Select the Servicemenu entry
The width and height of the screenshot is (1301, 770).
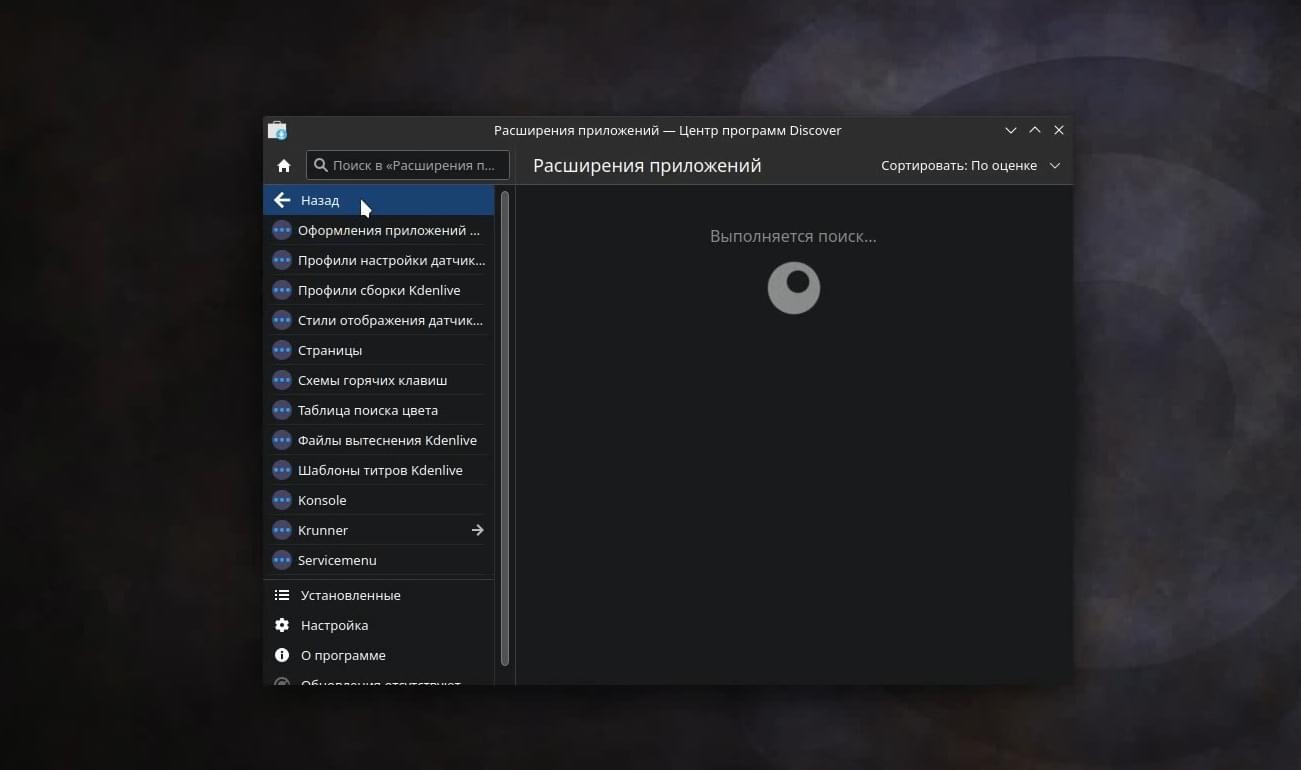pyautogui.click(x=379, y=560)
